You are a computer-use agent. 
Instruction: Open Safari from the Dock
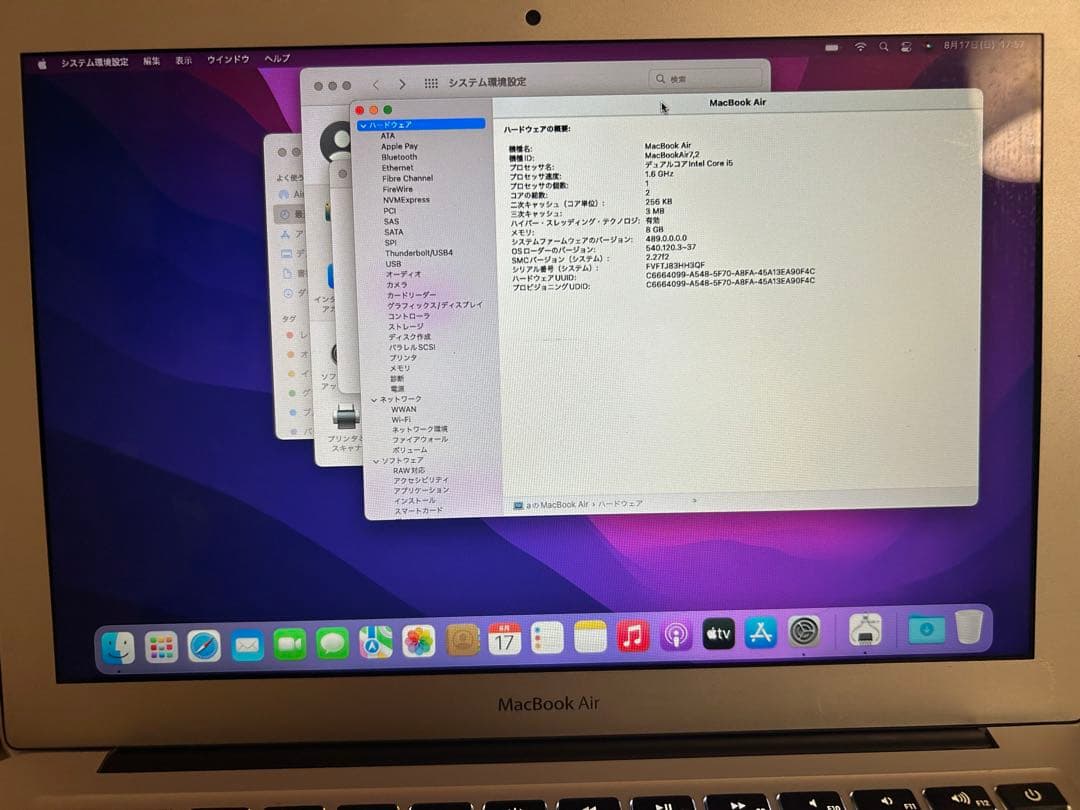203,641
